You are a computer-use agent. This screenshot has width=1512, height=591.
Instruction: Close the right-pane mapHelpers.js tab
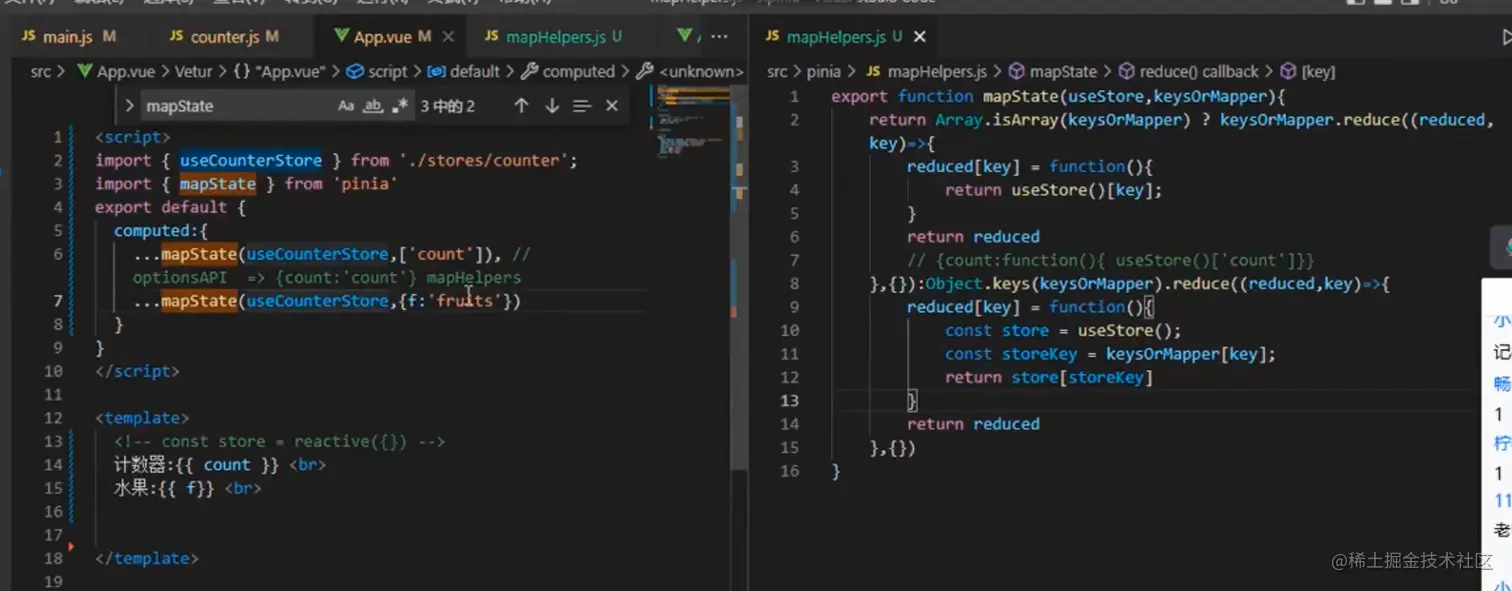pos(920,37)
